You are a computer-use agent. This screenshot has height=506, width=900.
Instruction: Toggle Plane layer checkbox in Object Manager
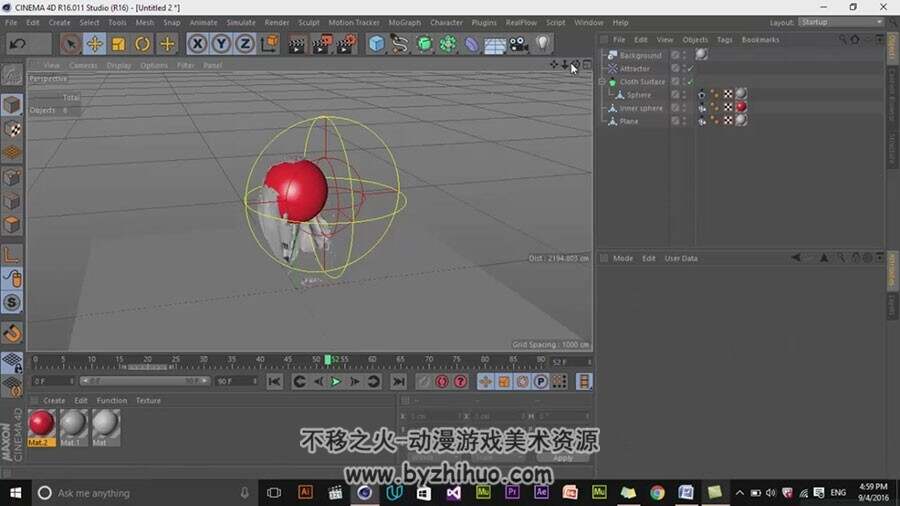click(x=675, y=121)
